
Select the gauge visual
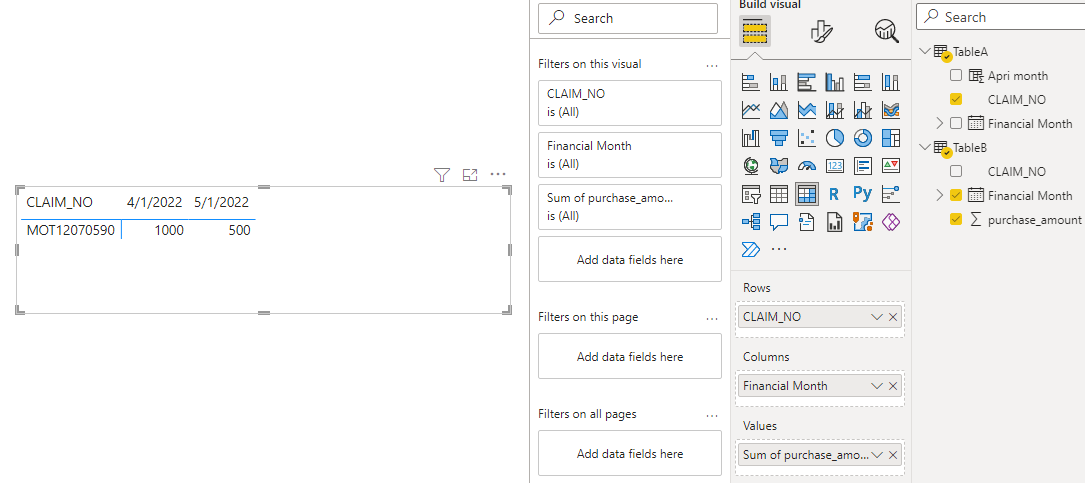(x=807, y=166)
